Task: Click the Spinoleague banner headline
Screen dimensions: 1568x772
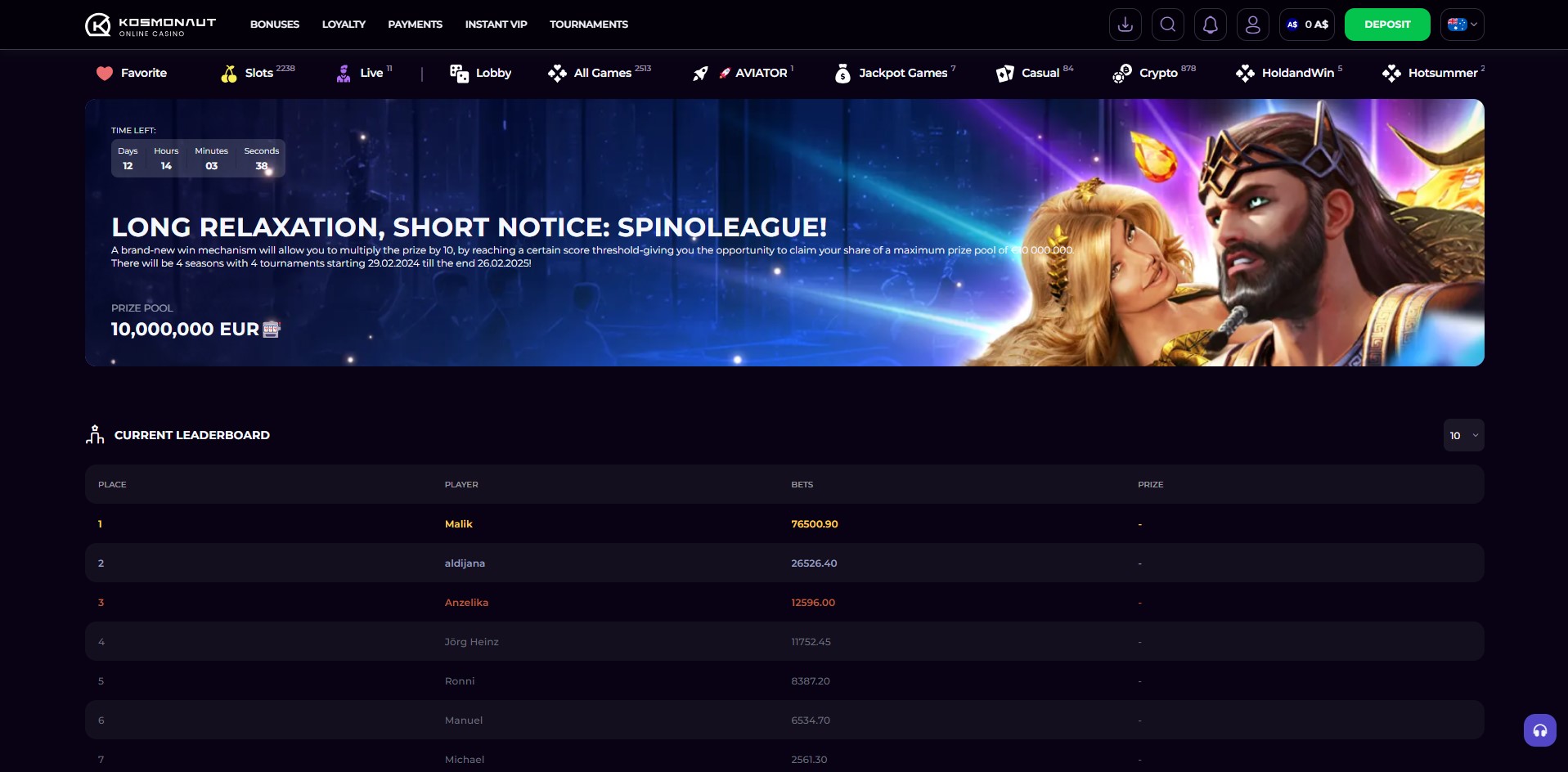Action: (469, 227)
